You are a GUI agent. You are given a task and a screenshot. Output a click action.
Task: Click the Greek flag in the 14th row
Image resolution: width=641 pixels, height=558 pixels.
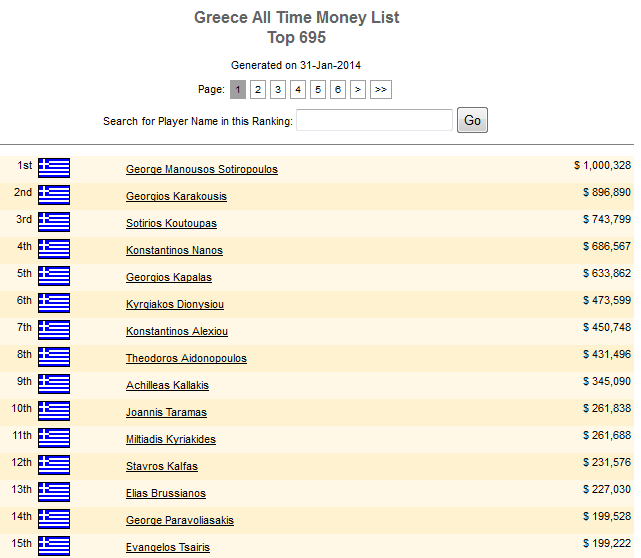click(x=54, y=519)
